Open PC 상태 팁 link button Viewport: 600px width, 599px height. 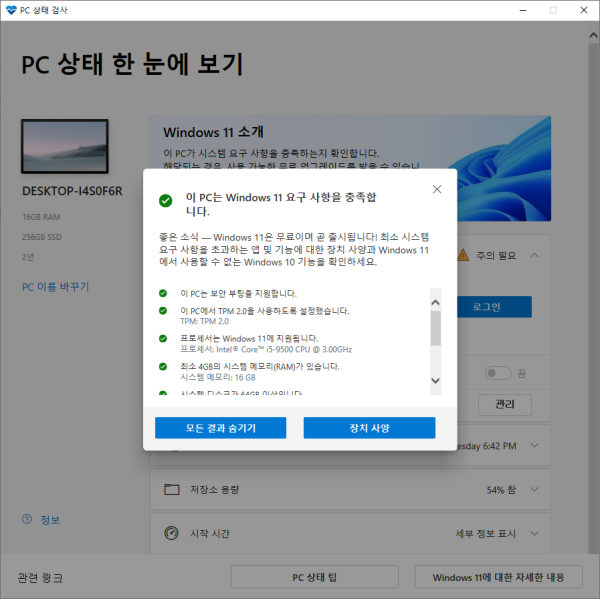315,577
